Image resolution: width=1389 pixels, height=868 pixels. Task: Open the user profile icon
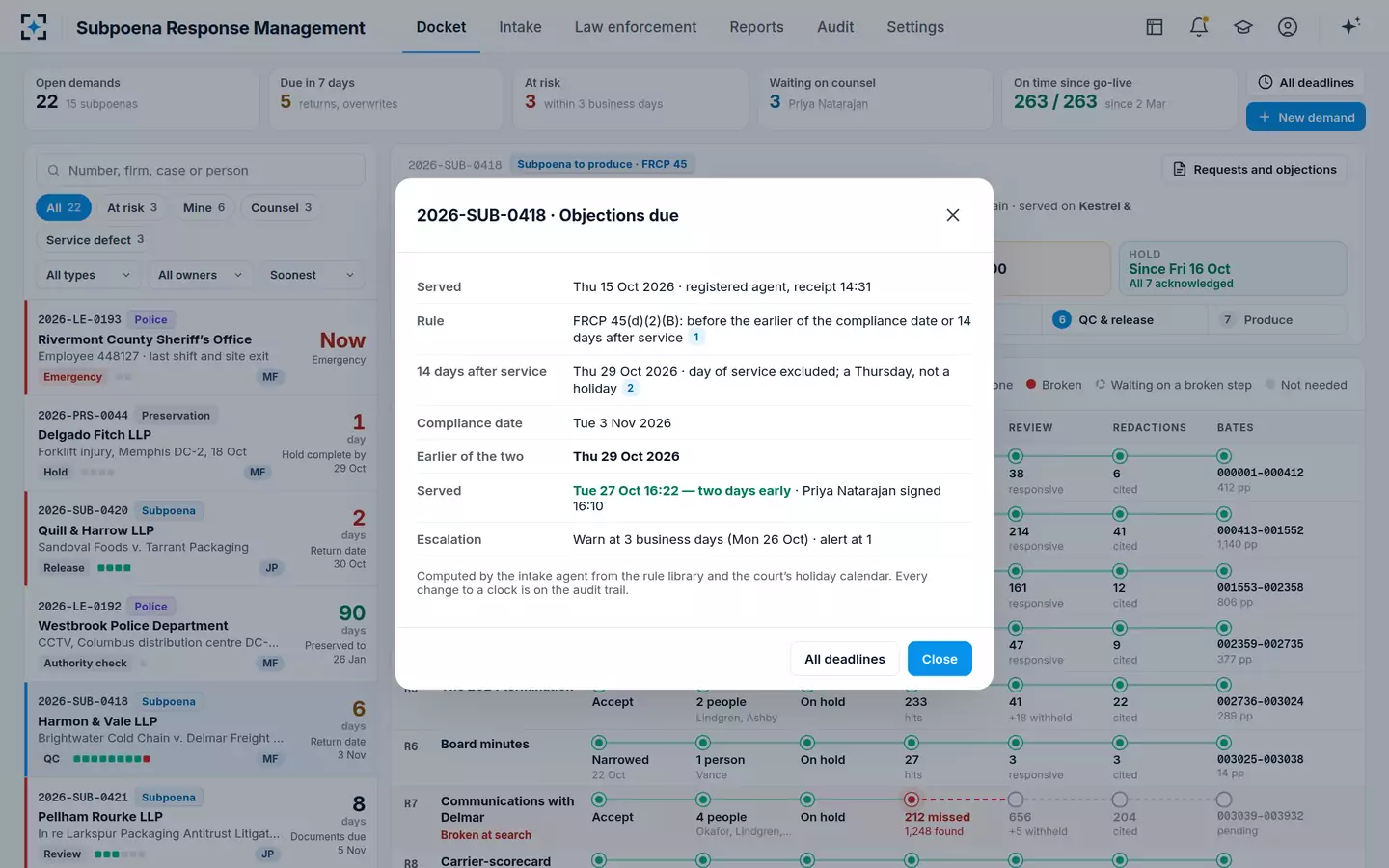tap(1288, 27)
